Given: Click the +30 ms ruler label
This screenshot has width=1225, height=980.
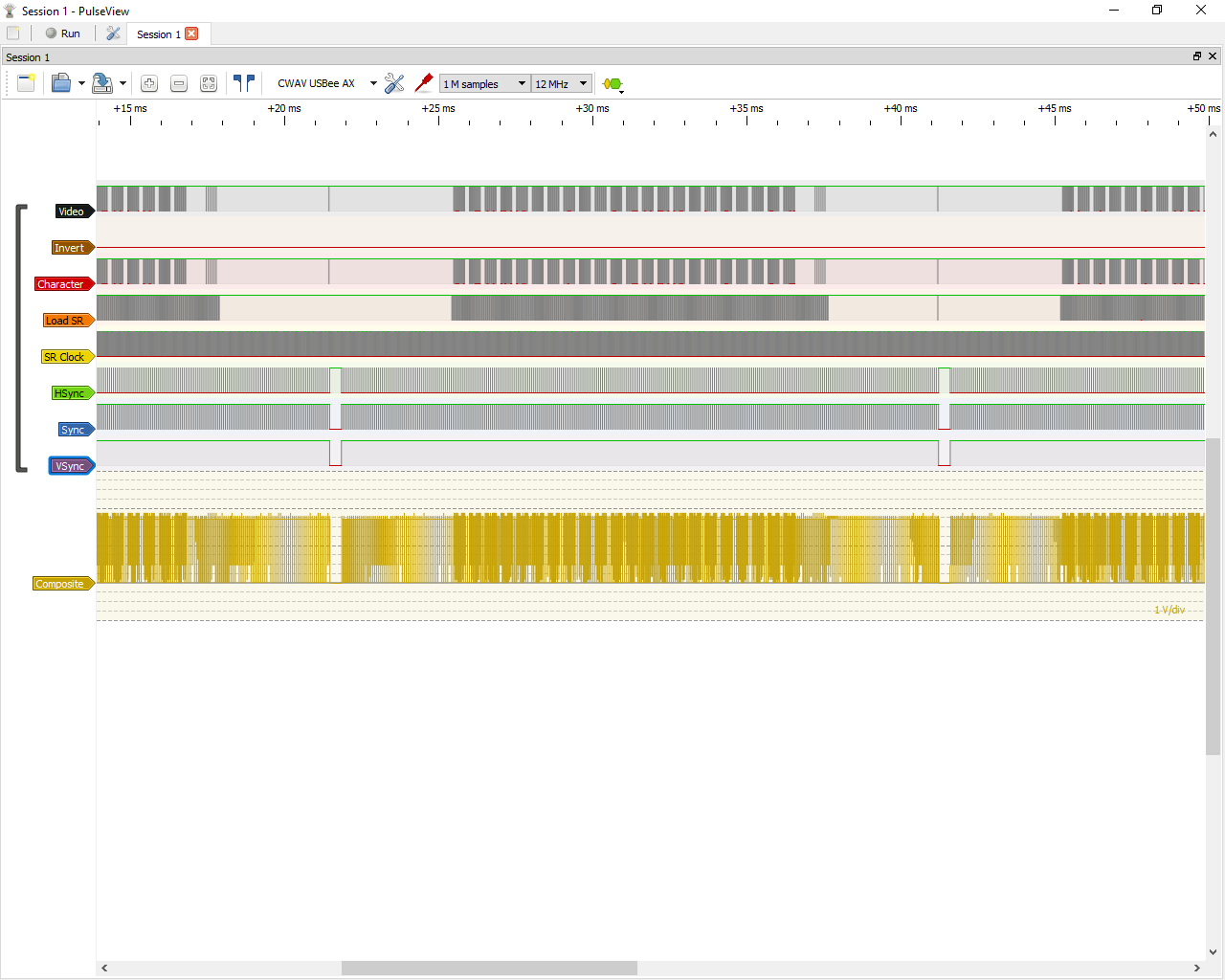Looking at the screenshot, I should [592, 108].
